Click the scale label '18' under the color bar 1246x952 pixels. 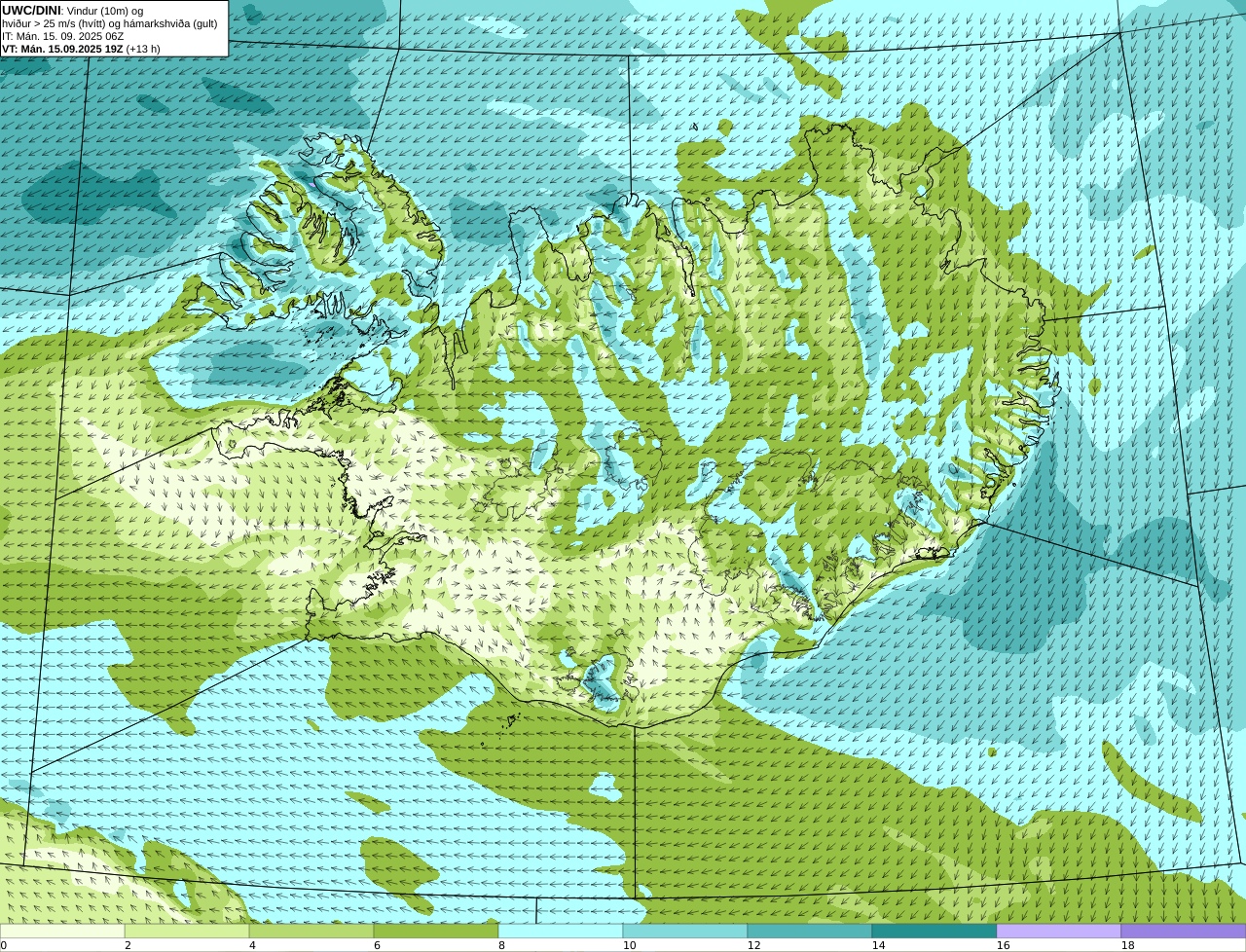pos(1127,945)
